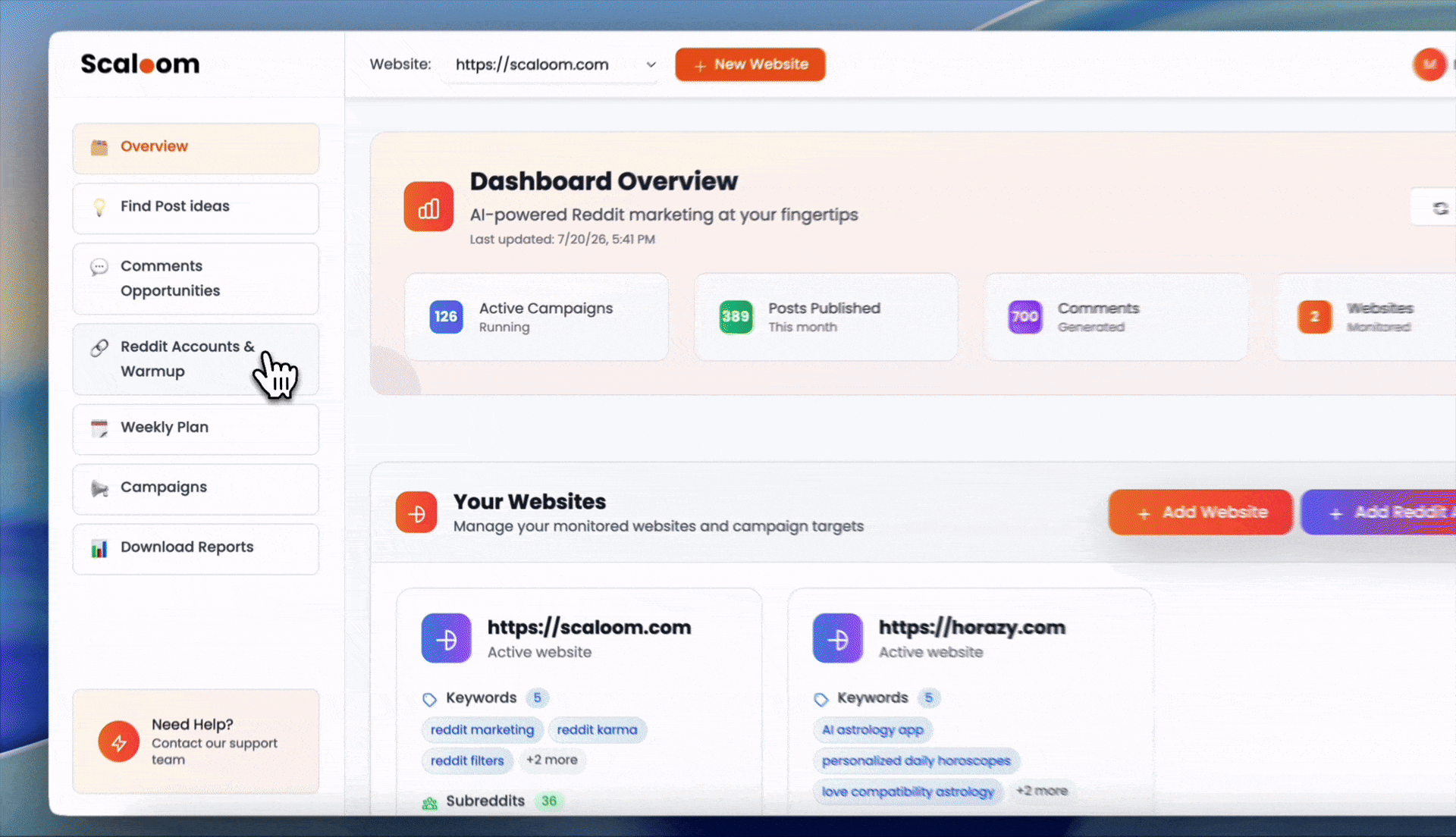Select the reddit filters keyword chip
This screenshot has width=1456, height=837.
[467, 760]
